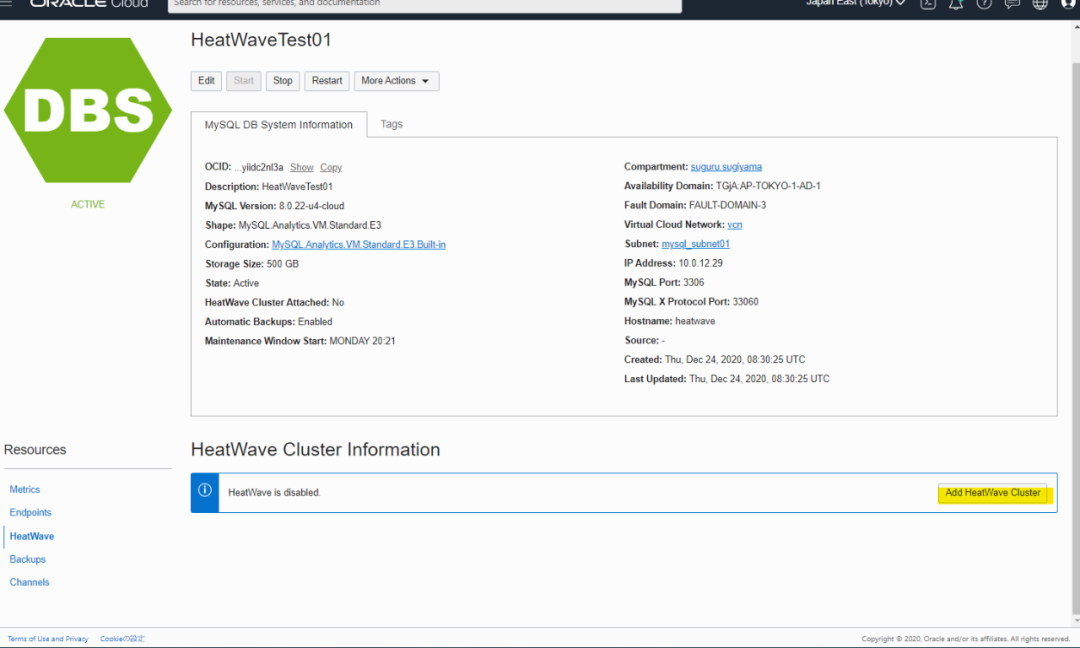This screenshot has width=1080, height=648.
Task: Select MySQL DB System Information tab
Action: click(x=278, y=125)
